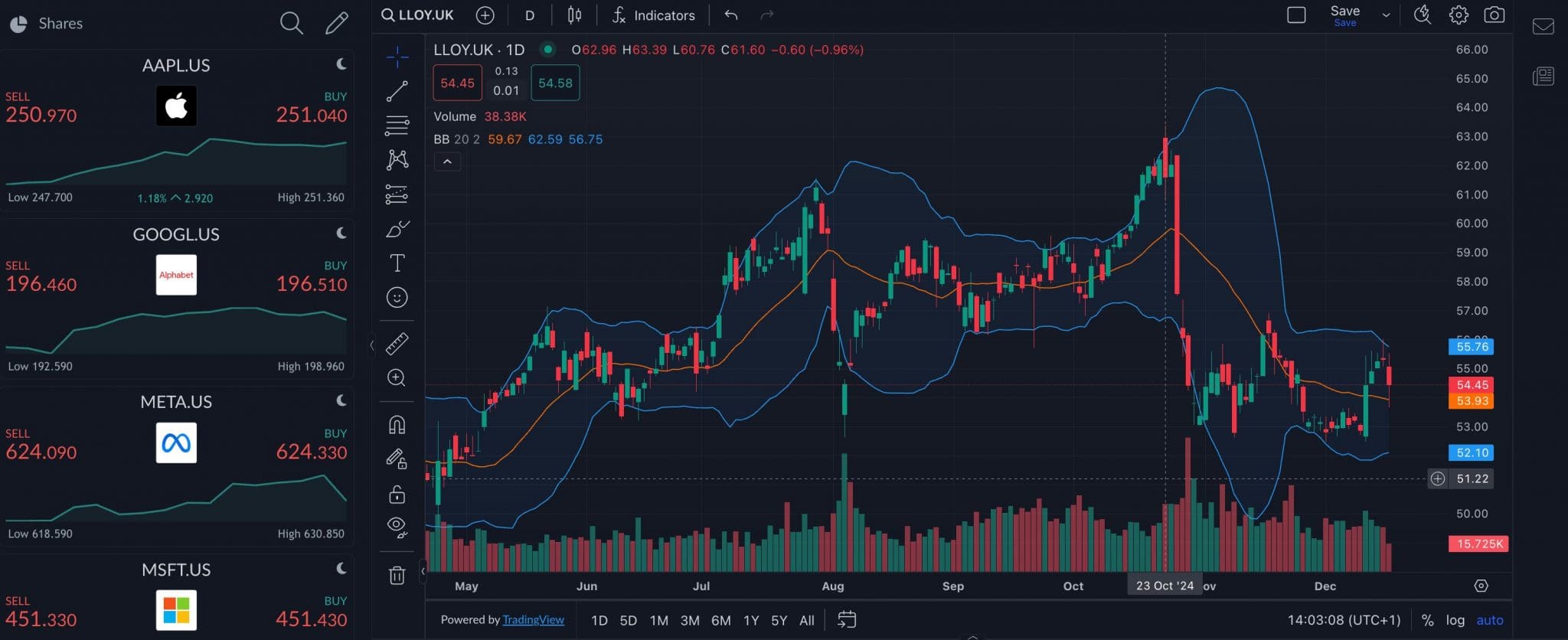This screenshot has width=1568, height=640.
Task: Select the 1M time range
Action: click(x=658, y=620)
